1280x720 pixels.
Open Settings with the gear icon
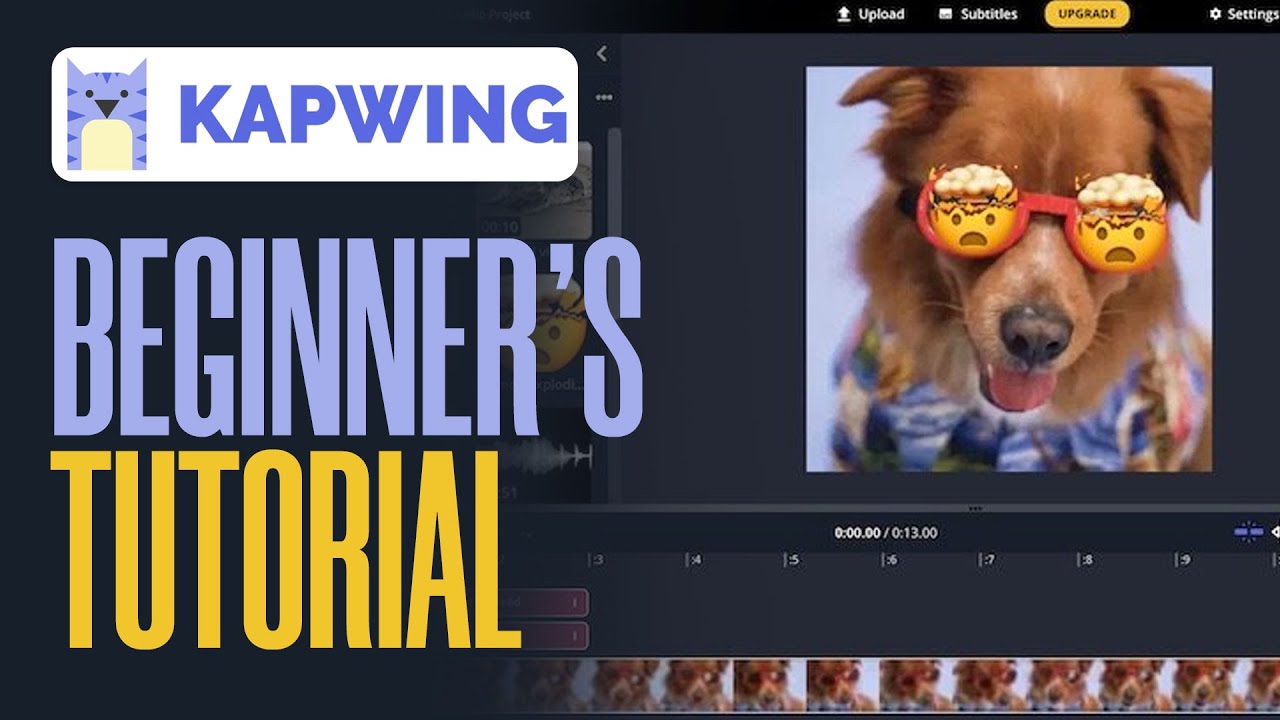(1244, 14)
